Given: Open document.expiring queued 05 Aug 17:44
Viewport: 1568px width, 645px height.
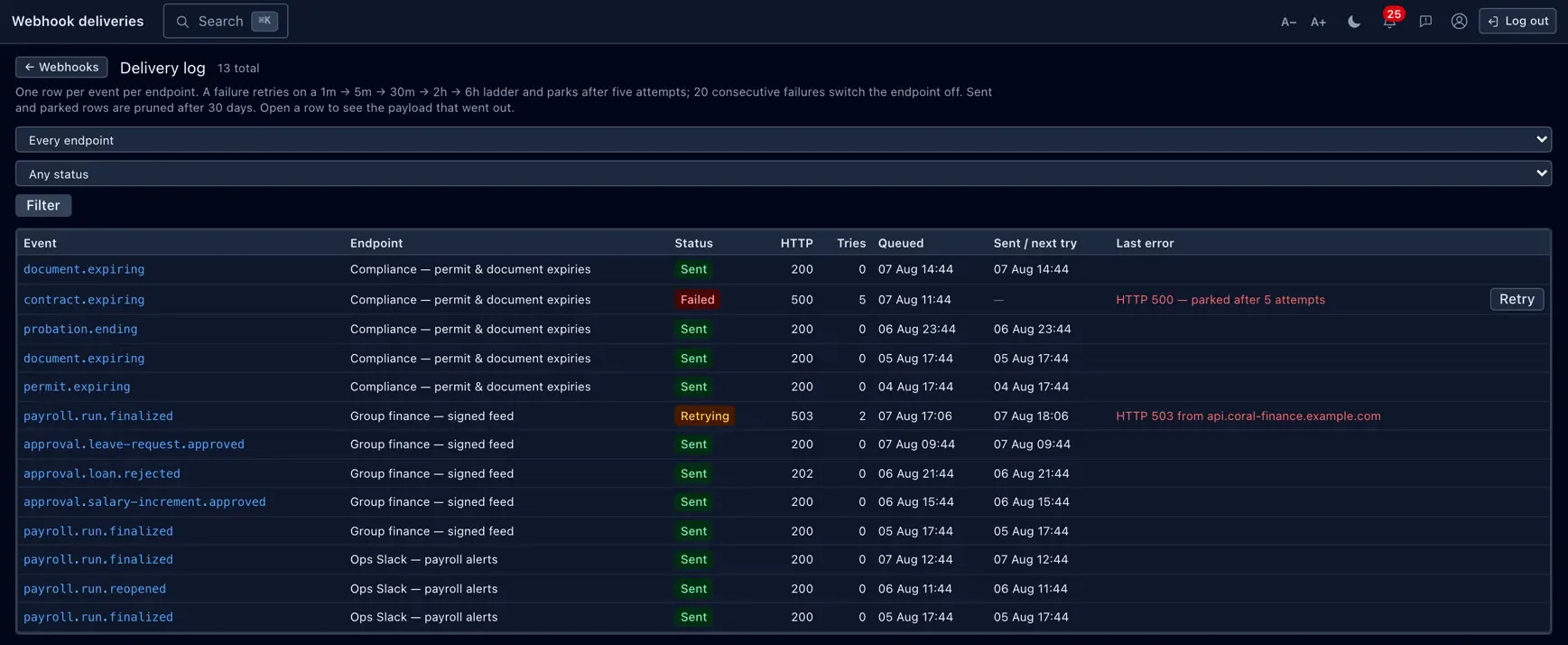Looking at the screenshot, I should (x=84, y=359).
